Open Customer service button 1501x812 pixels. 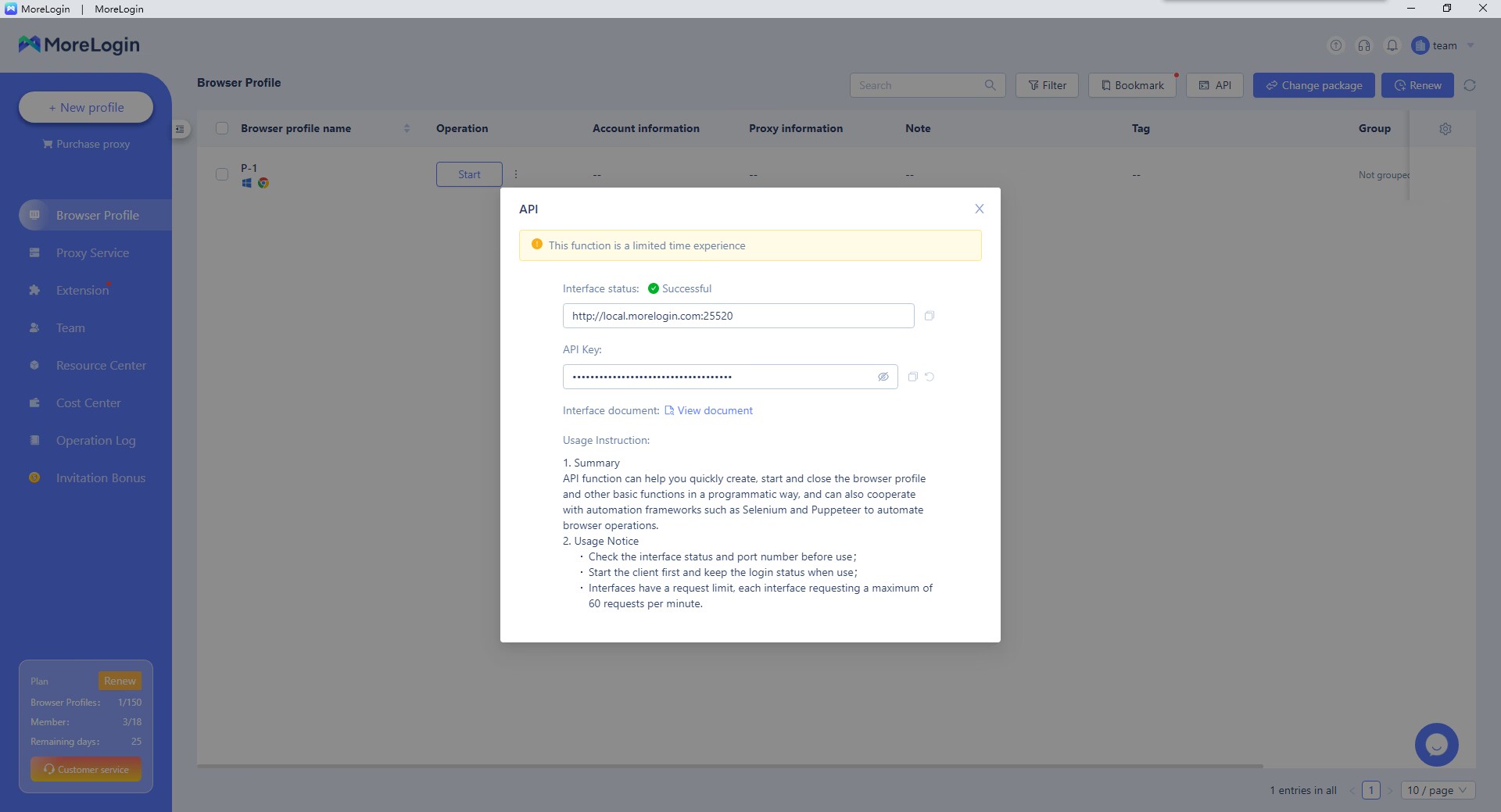pyautogui.click(x=86, y=769)
